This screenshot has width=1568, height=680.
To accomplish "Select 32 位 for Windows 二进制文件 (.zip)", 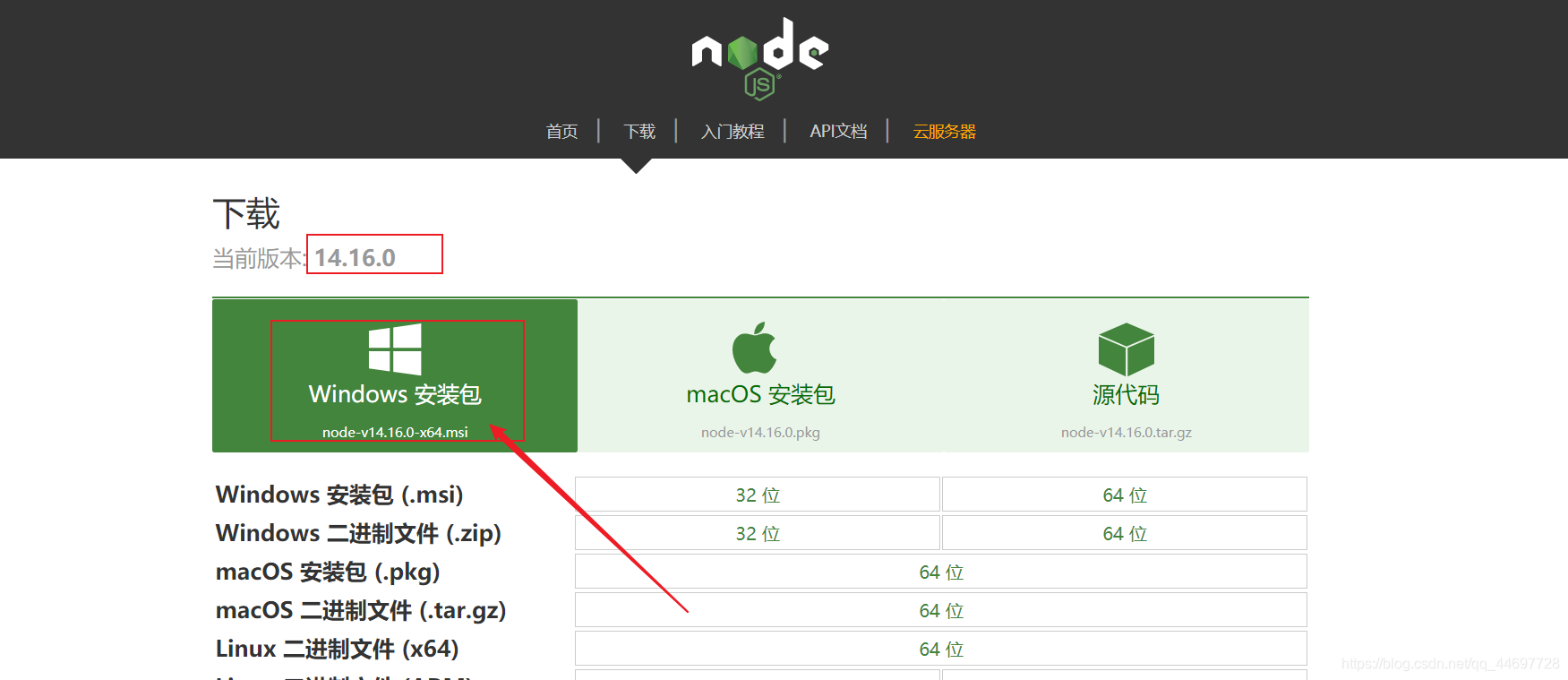I will pos(758,533).
